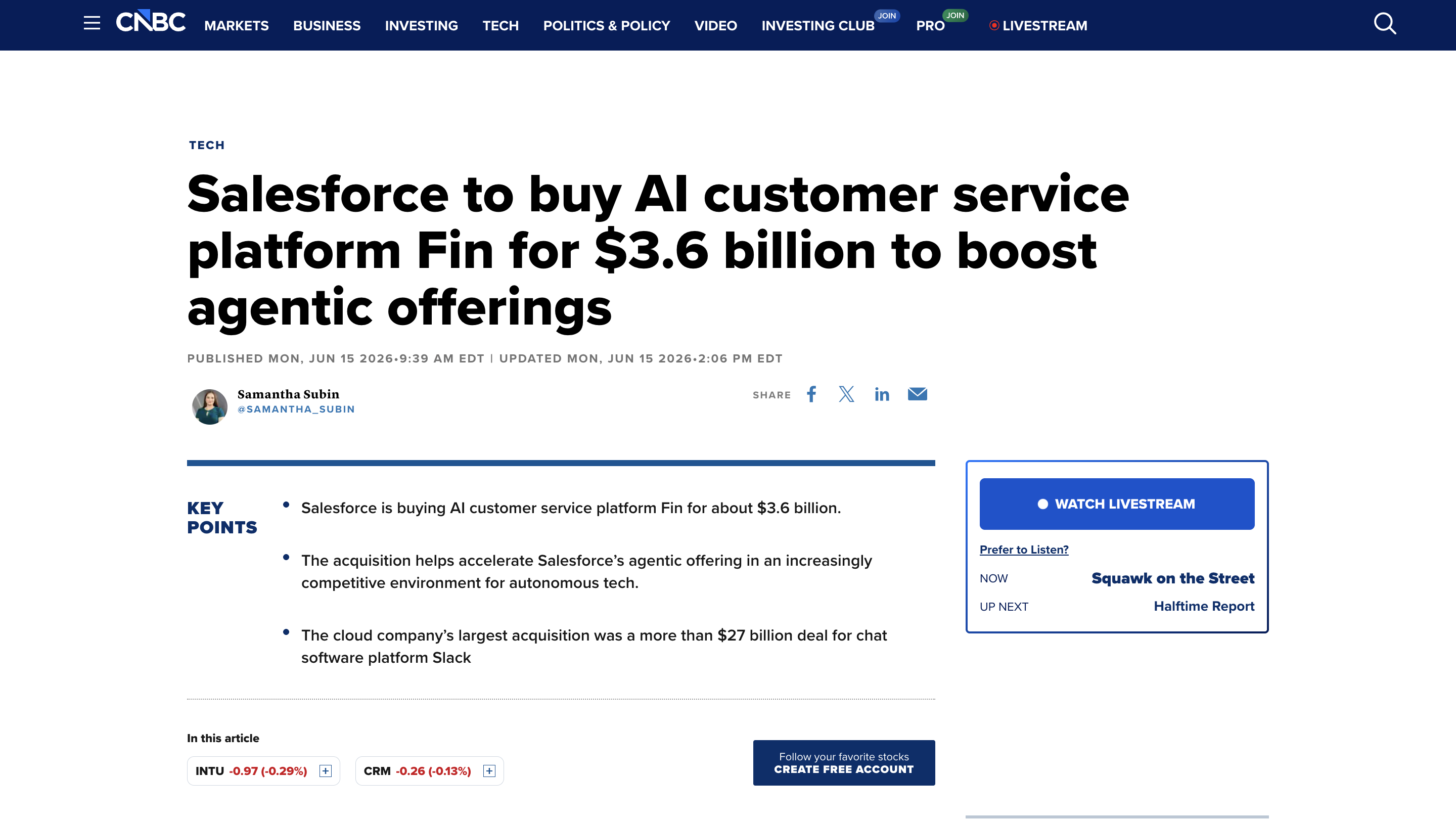Image resolution: width=1456 pixels, height=821 pixels.
Task: Click the red Livestream dot icon
Action: tap(994, 25)
